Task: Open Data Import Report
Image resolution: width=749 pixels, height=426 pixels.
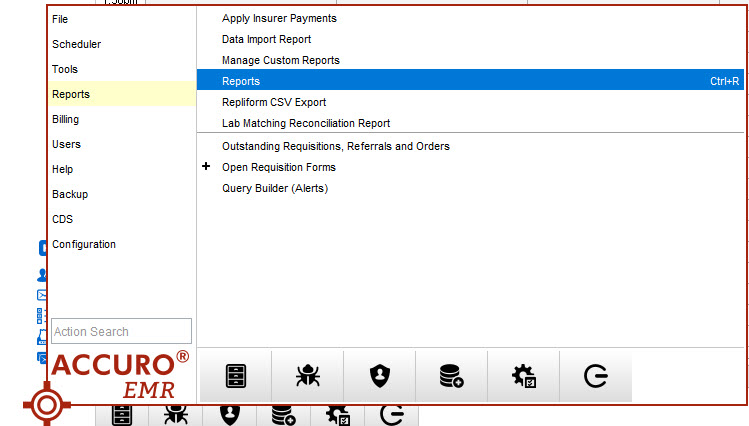Action: click(266, 39)
